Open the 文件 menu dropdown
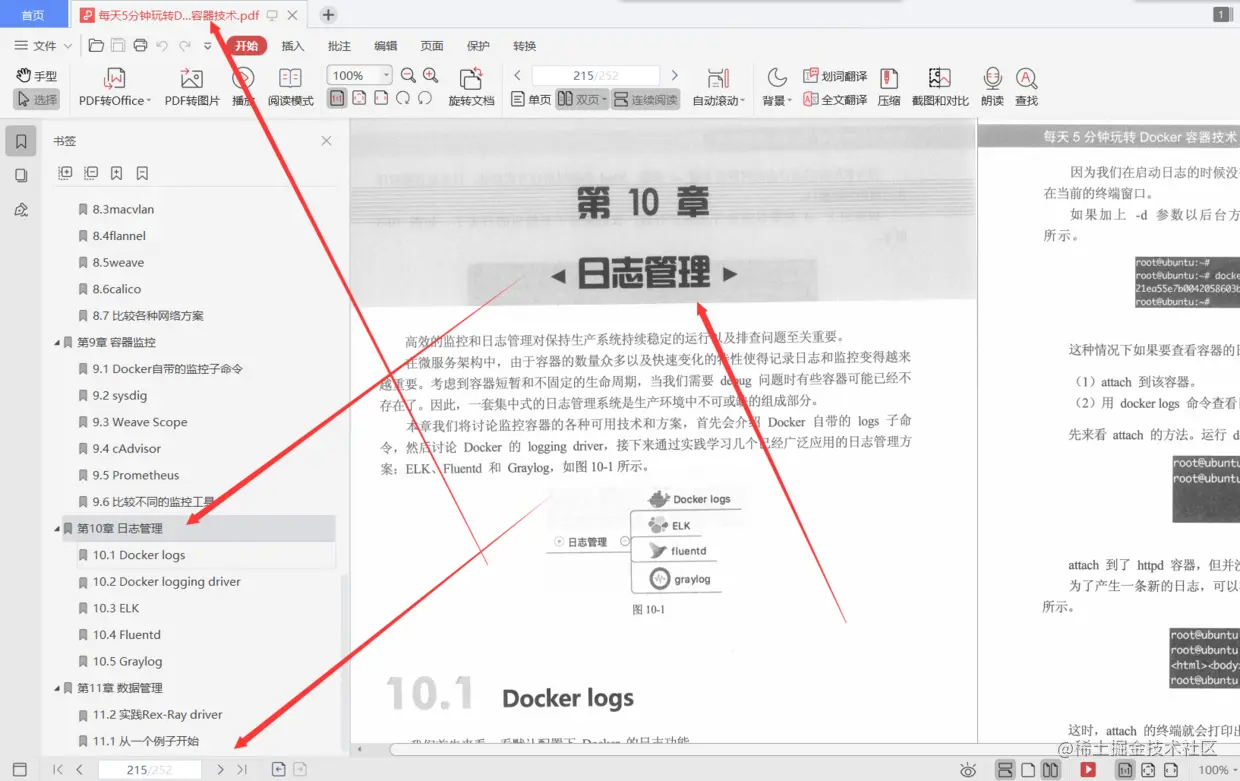 tap(43, 46)
